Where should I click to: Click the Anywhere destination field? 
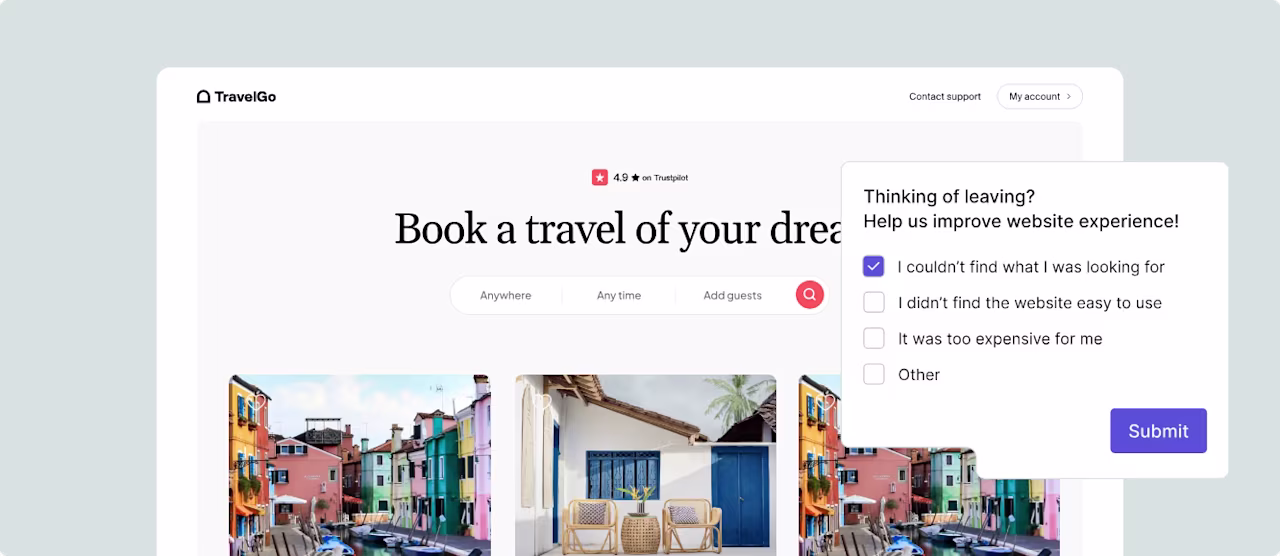pyautogui.click(x=506, y=295)
